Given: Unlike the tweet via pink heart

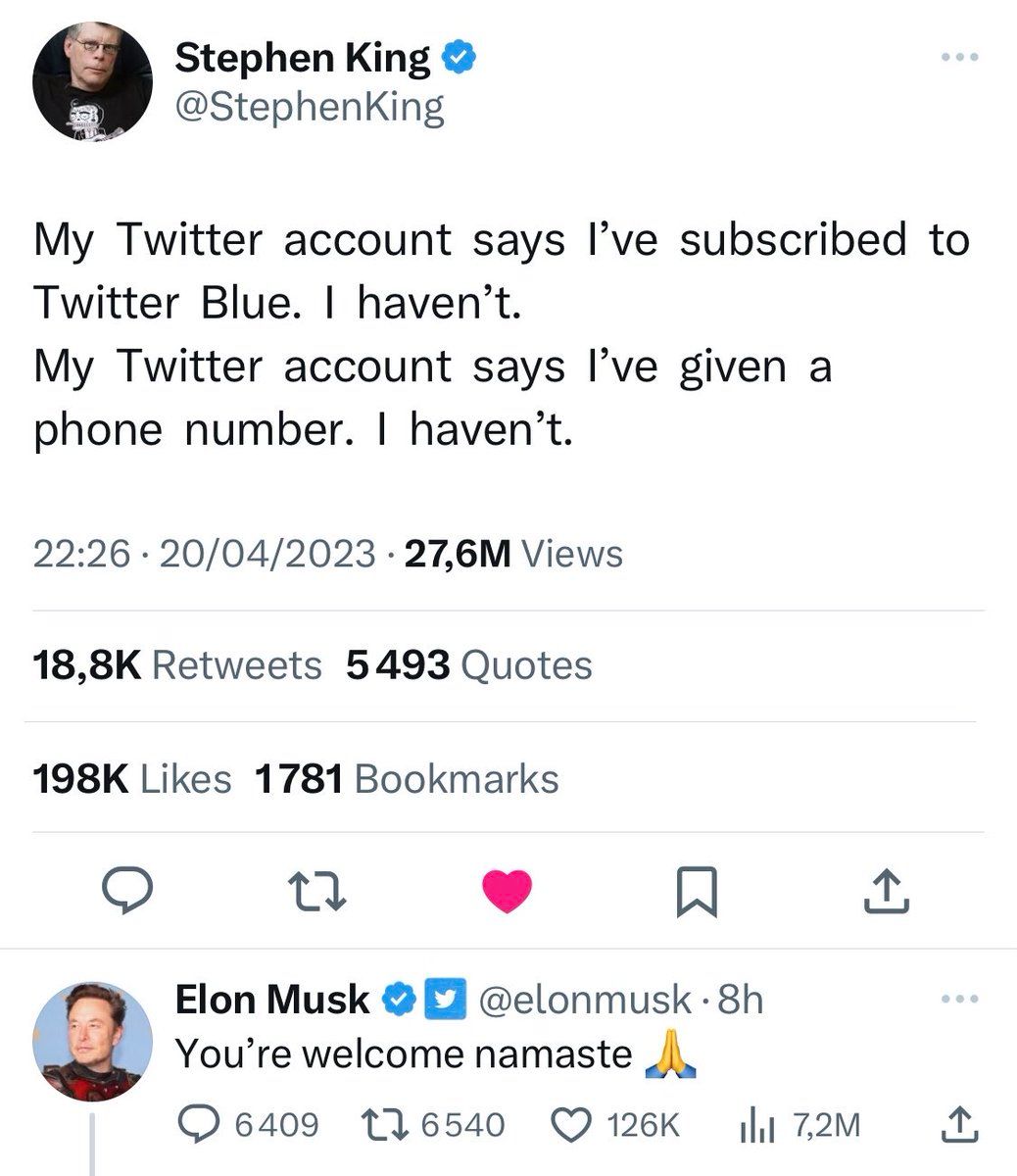Looking at the screenshot, I should (x=508, y=892).
